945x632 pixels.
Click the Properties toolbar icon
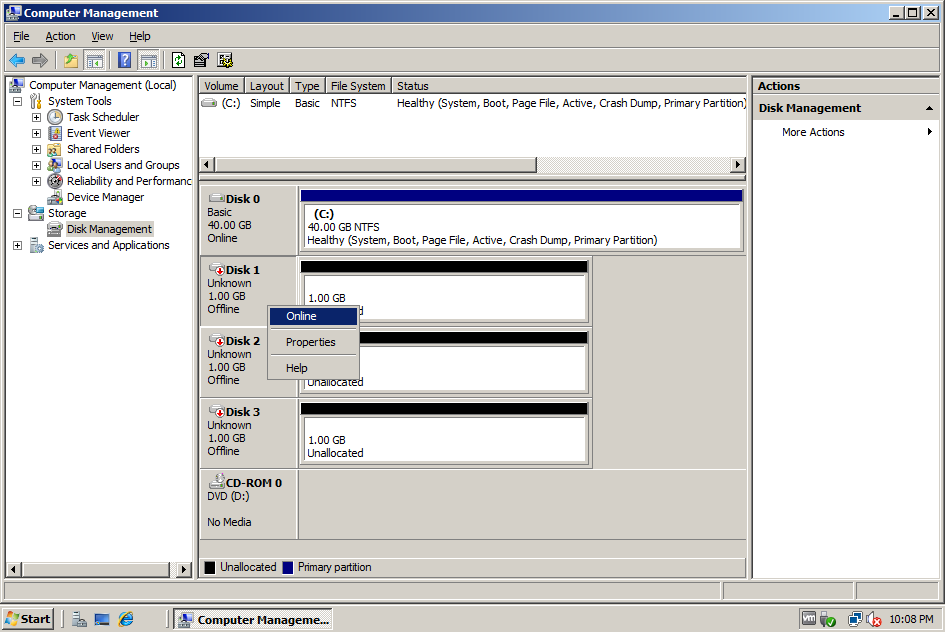pos(201,60)
